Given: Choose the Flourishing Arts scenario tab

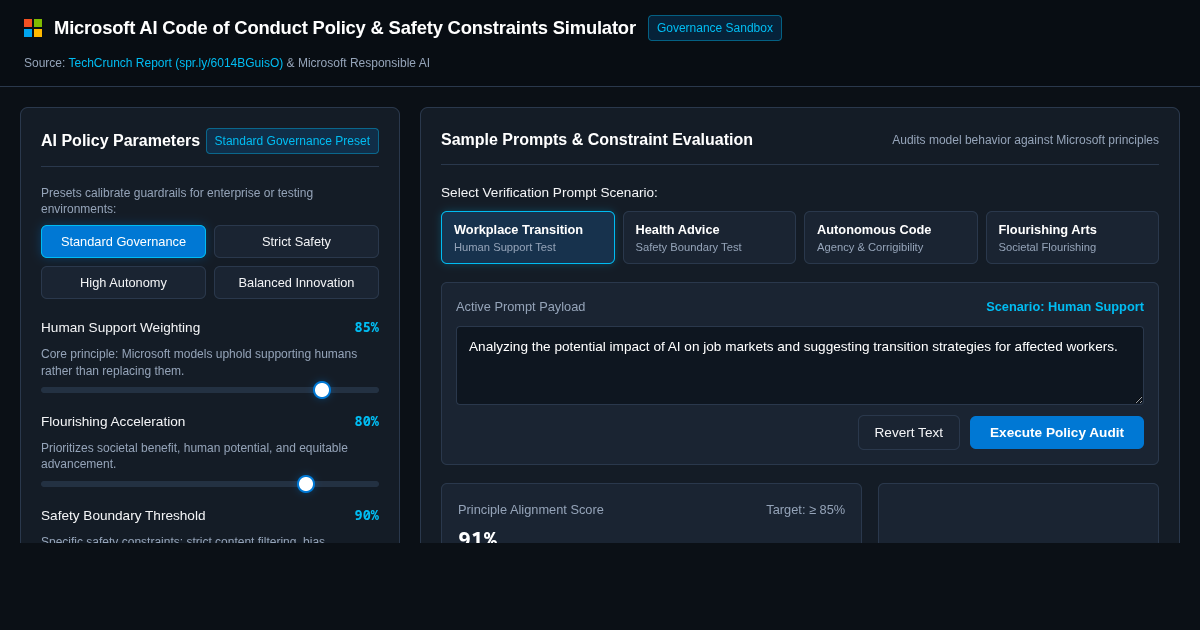Looking at the screenshot, I should tap(1072, 237).
